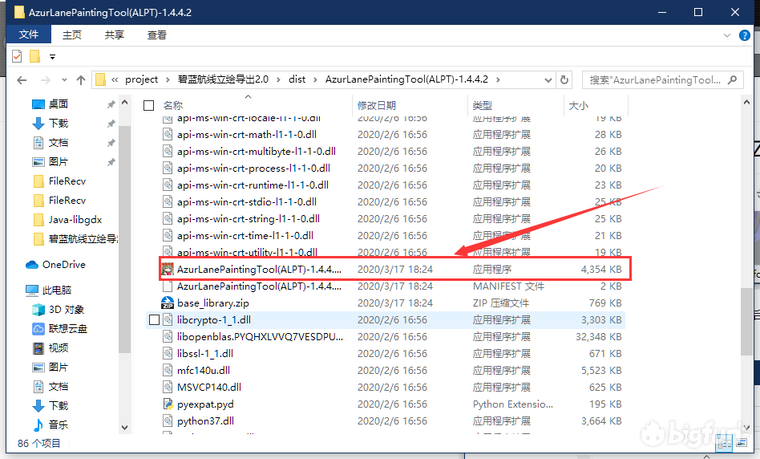Open 联想云盘 in navigation pane
This screenshot has width=760, height=459.
pyautogui.click(x=67, y=329)
